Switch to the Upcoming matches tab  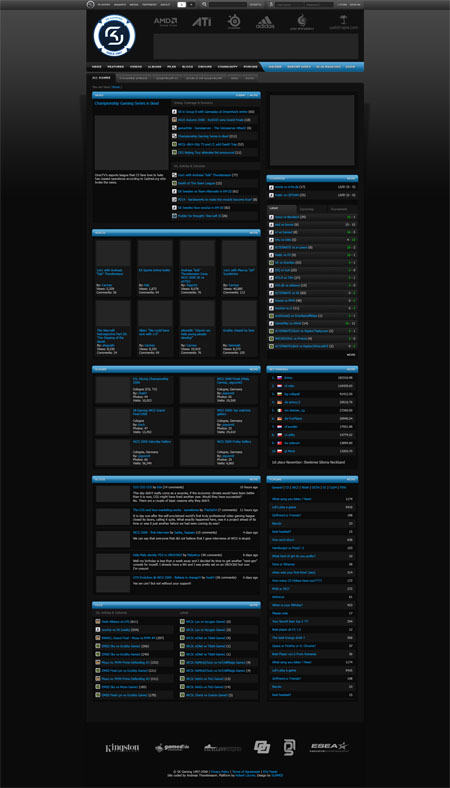pyautogui.click(x=306, y=208)
